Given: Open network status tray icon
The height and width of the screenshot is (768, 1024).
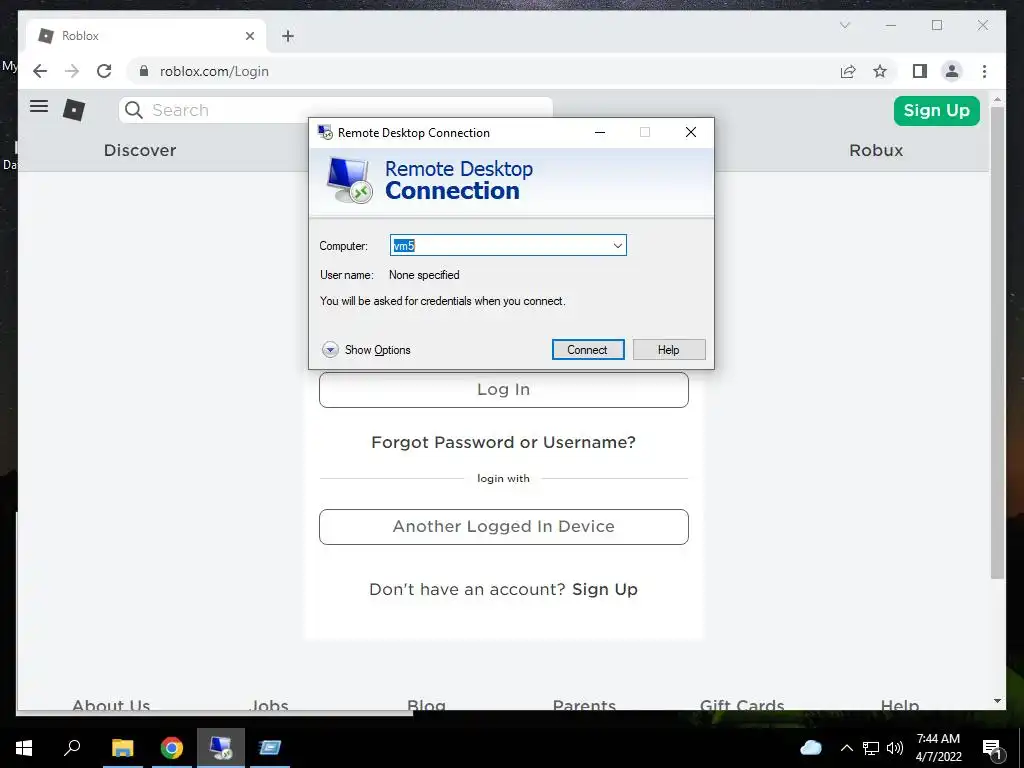Looking at the screenshot, I should (871, 748).
